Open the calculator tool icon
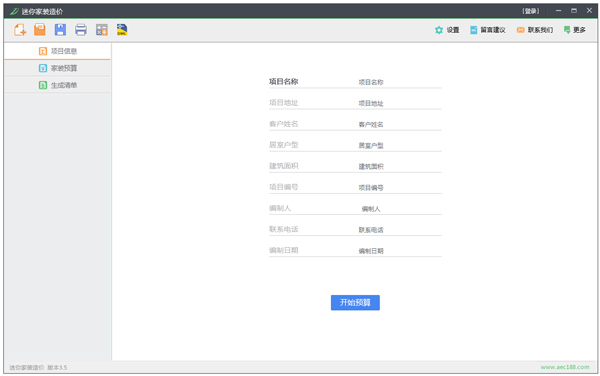This screenshot has width=600, height=376. [x=101, y=29]
